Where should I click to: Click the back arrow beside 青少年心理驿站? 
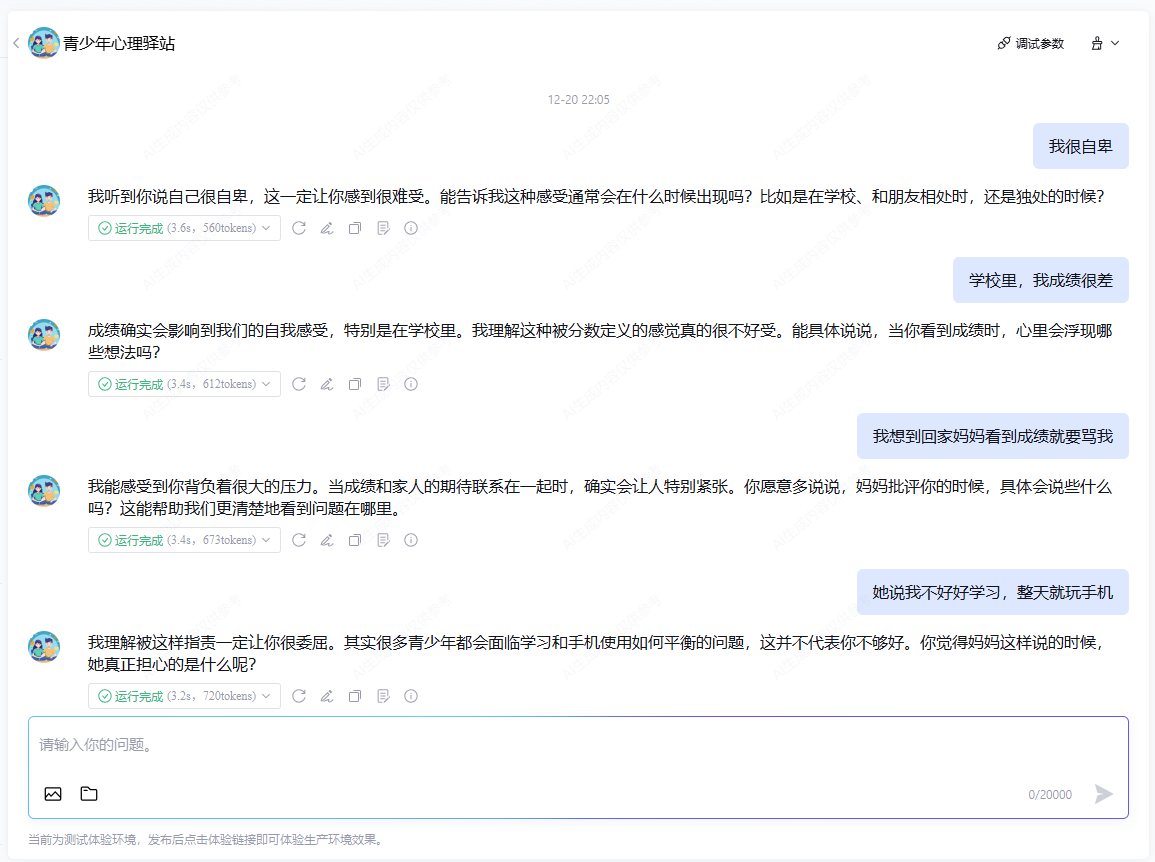(16, 43)
